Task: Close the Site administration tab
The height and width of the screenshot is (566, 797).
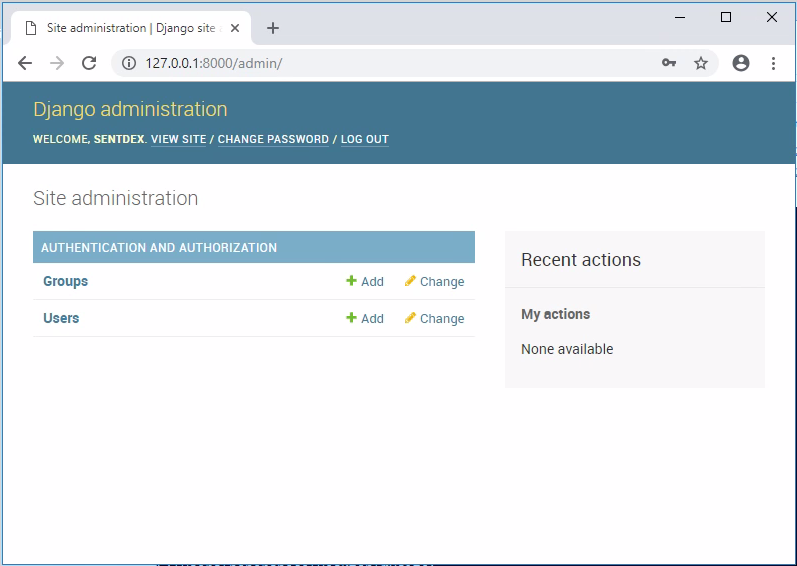Action: pos(235,28)
